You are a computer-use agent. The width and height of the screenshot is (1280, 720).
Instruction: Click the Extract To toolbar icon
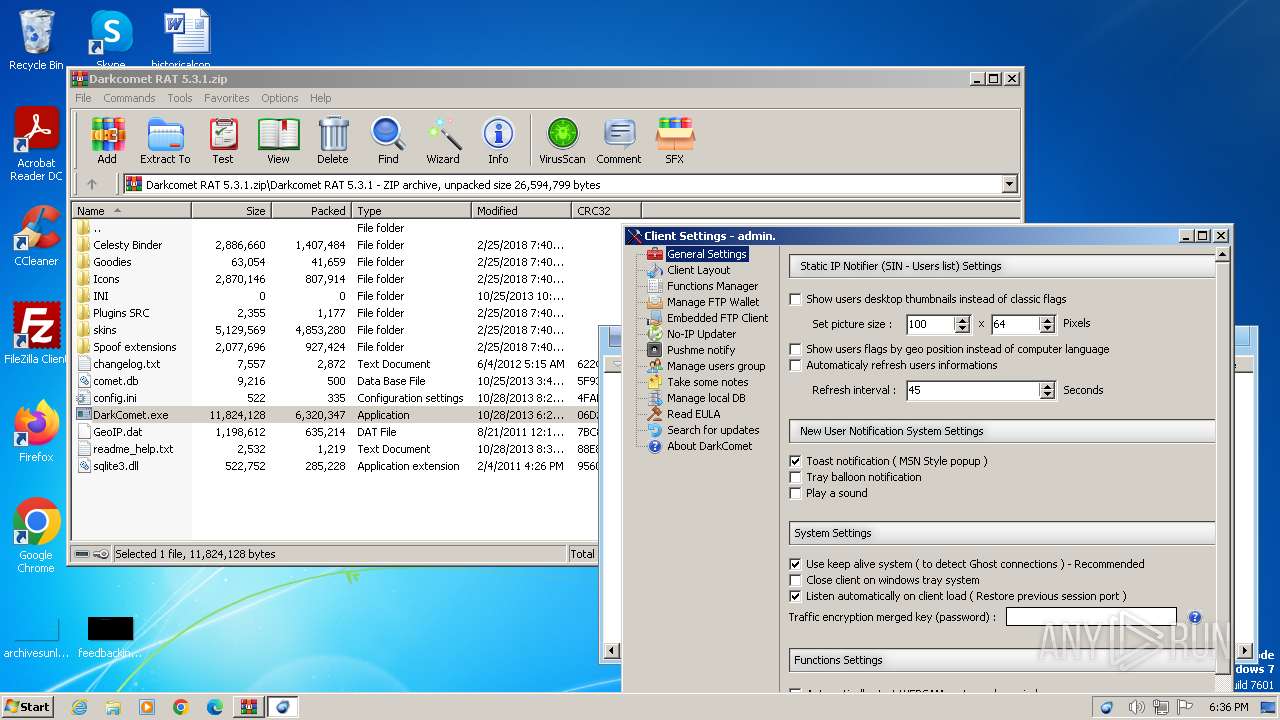click(x=165, y=140)
